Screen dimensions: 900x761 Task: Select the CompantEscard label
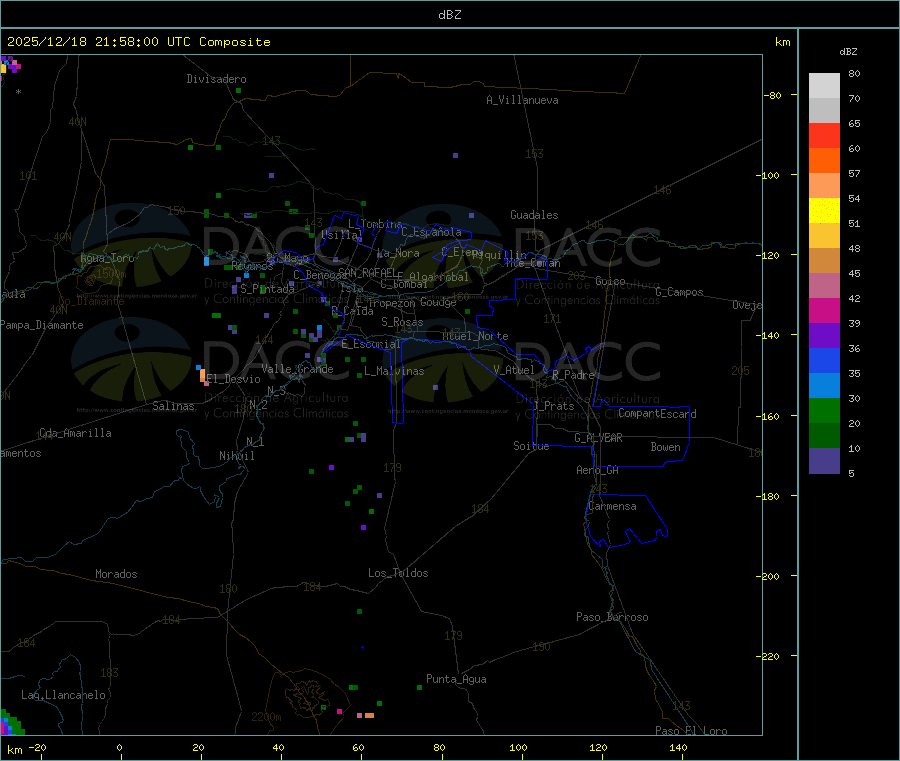657,413
